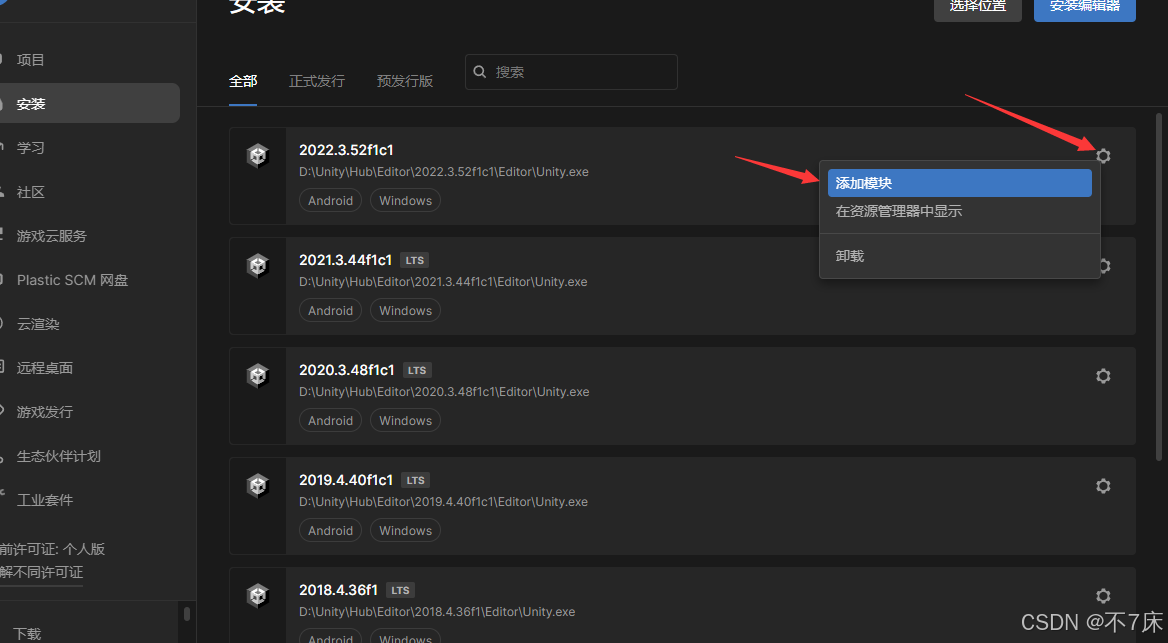Click Unity logo icon of 2022.3.52f1c1
Image resolution: width=1168 pixels, height=643 pixels.
[x=258, y=156]
